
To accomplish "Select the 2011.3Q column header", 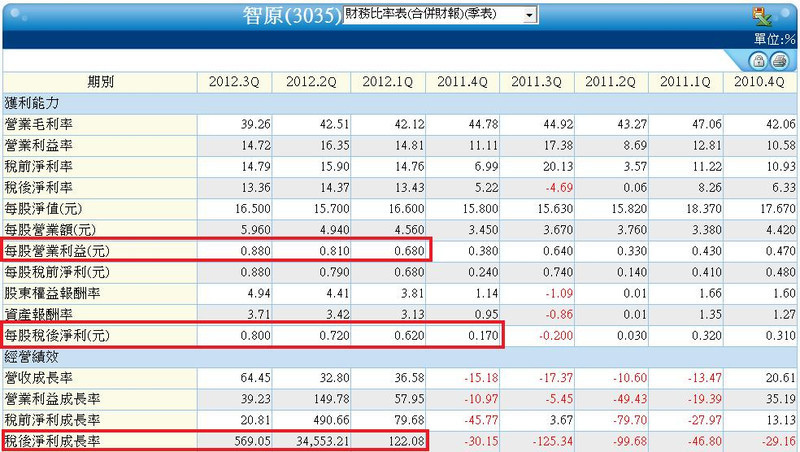I will click(x=537, y=82).
